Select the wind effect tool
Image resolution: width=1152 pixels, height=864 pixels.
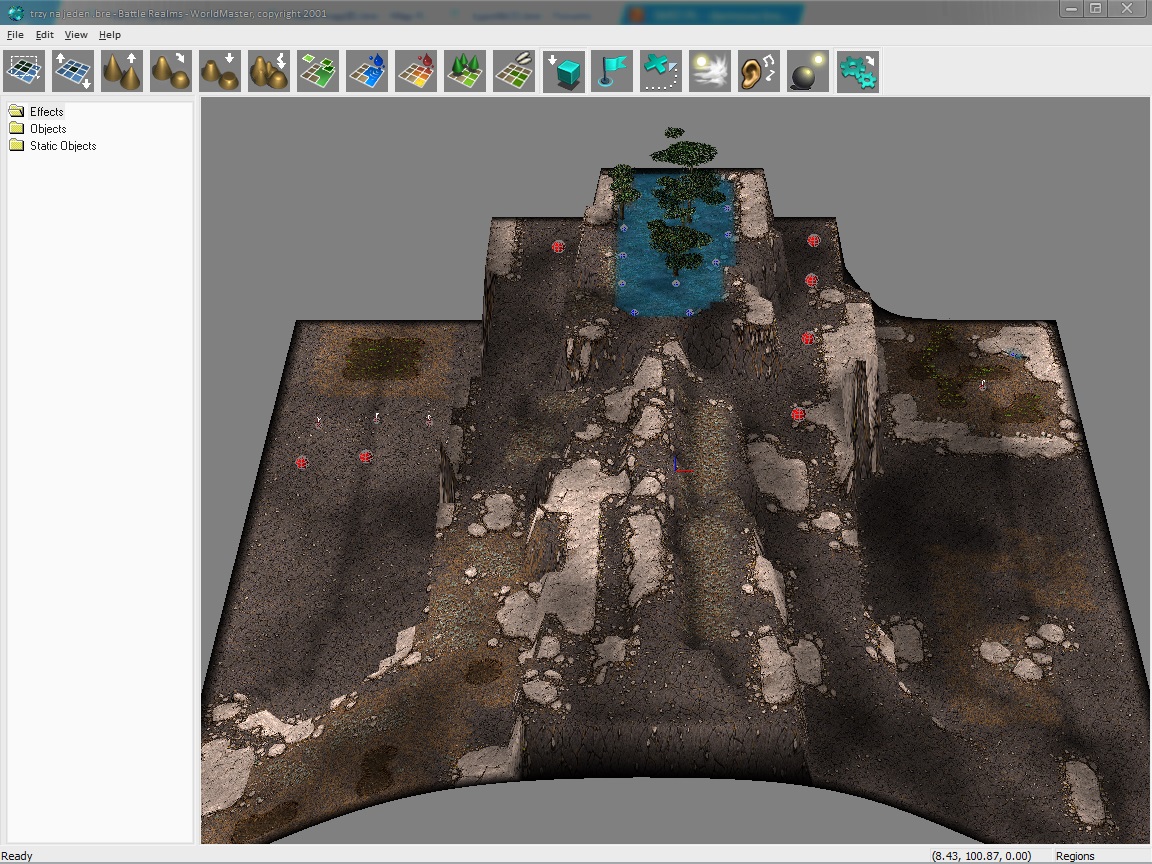pos(710,71)
